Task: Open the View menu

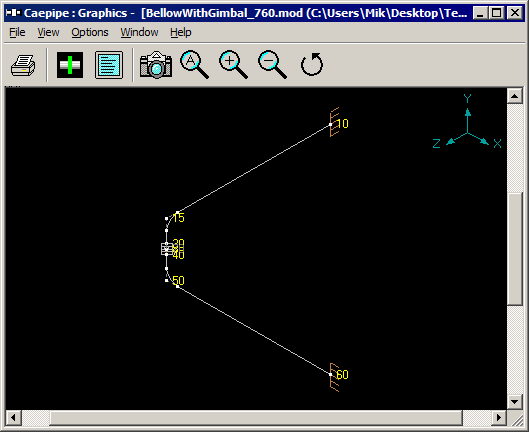Action: 48,32
